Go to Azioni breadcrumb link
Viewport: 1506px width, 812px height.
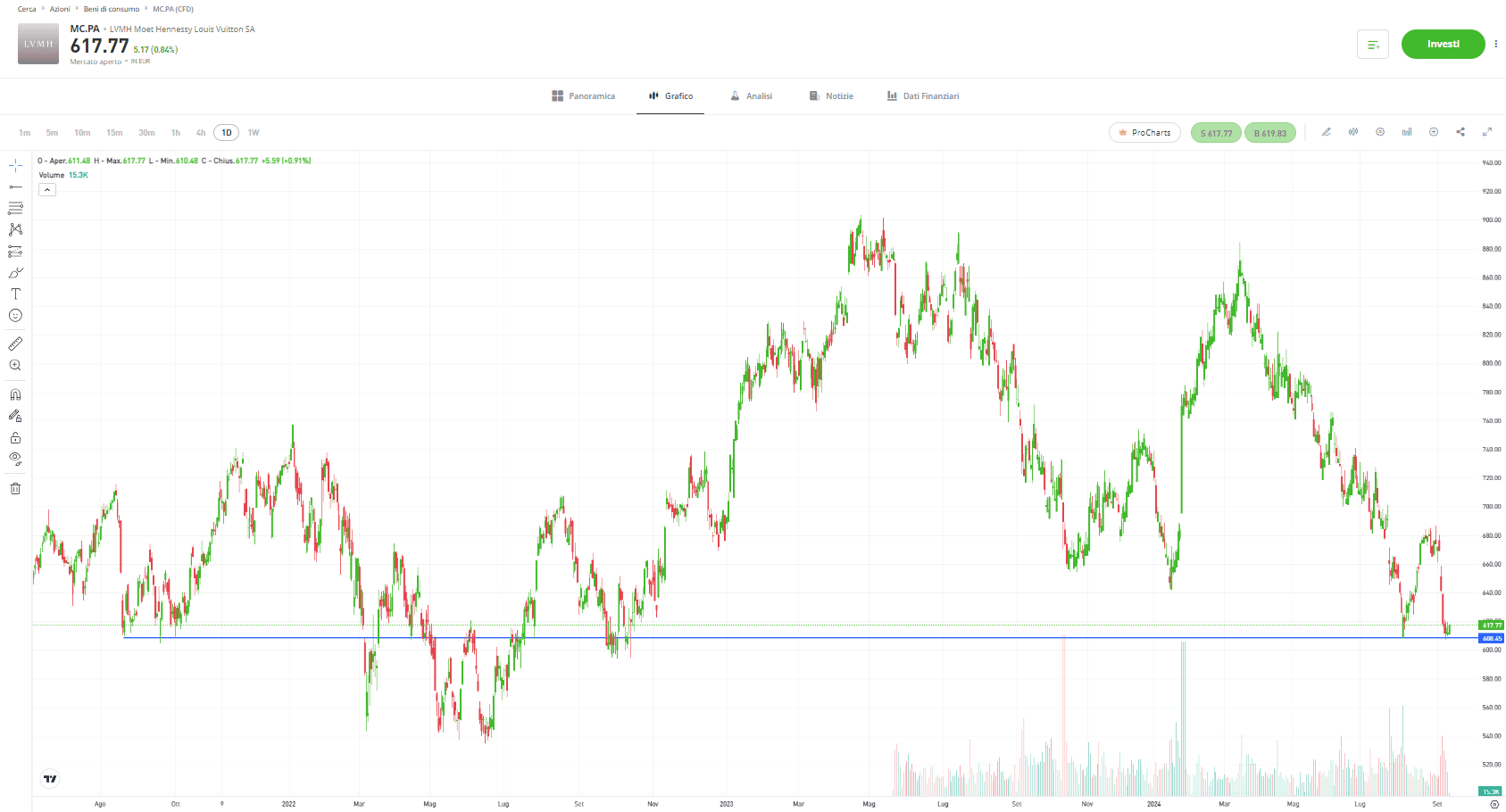point(60,9)
